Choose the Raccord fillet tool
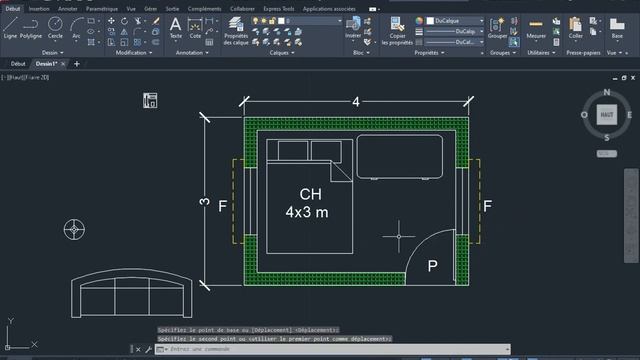 tap(138, 31)
